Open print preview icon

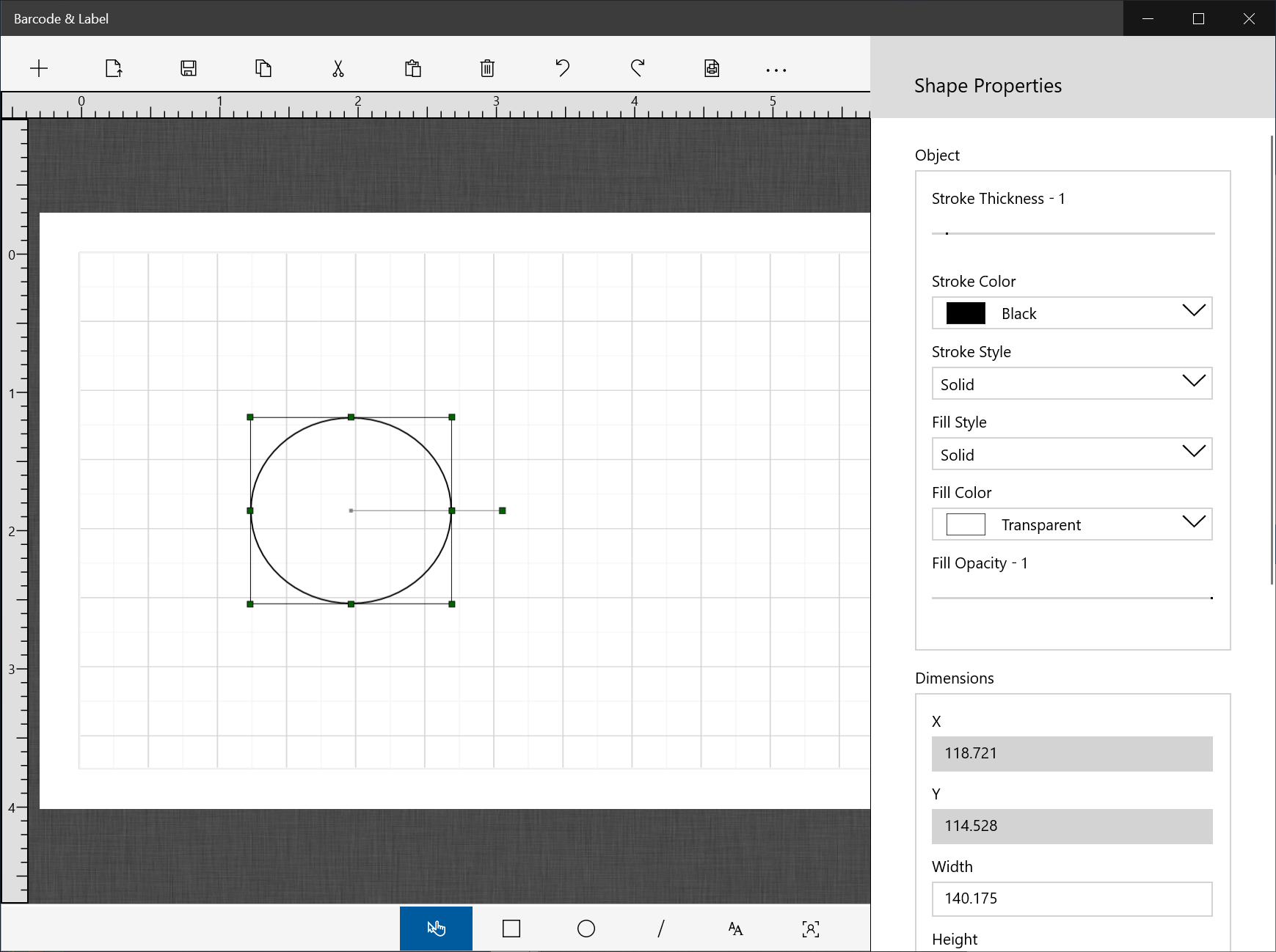(x=712, y=69)
